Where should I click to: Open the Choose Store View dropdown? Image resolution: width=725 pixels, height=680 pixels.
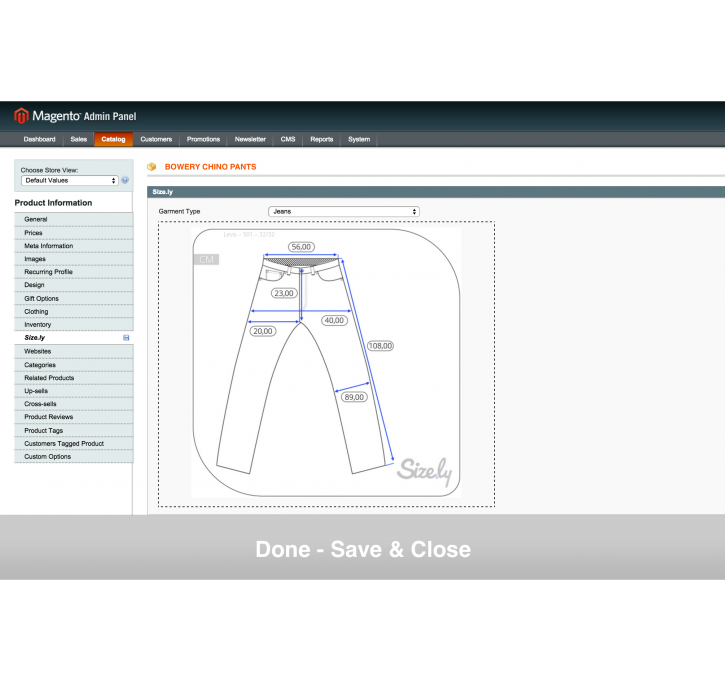point(69,180)
